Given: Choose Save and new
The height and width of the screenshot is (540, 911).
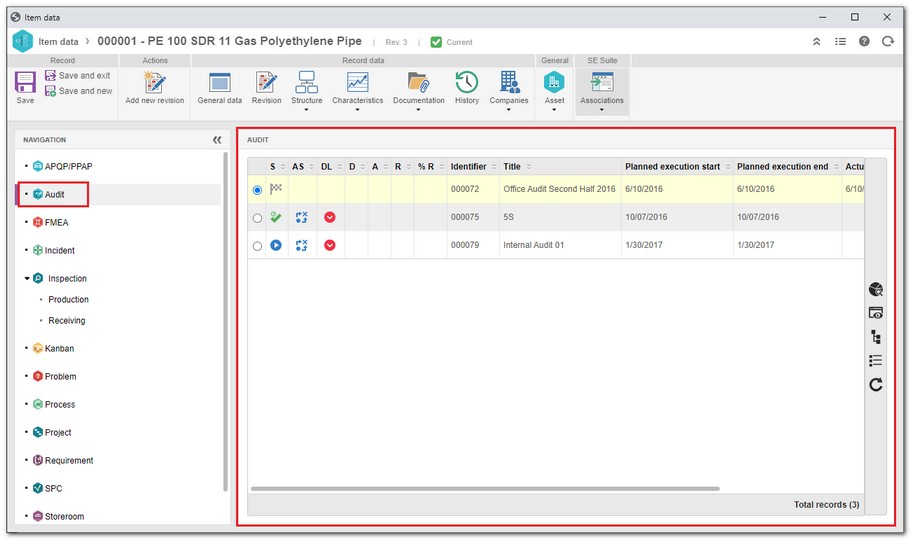Looking at the screenshot, I should click(x=78, y=91).
